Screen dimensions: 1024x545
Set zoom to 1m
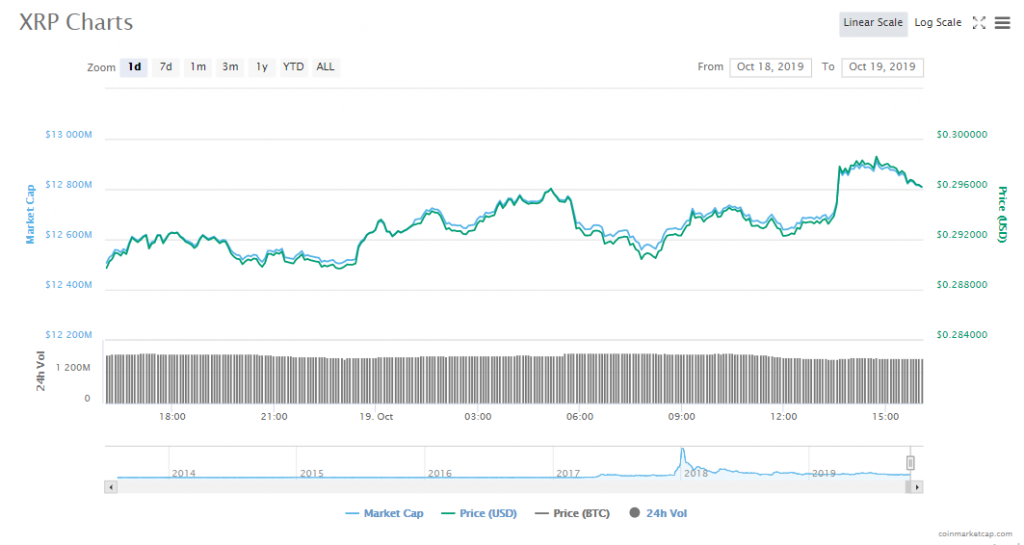click(x=198, y=67)
